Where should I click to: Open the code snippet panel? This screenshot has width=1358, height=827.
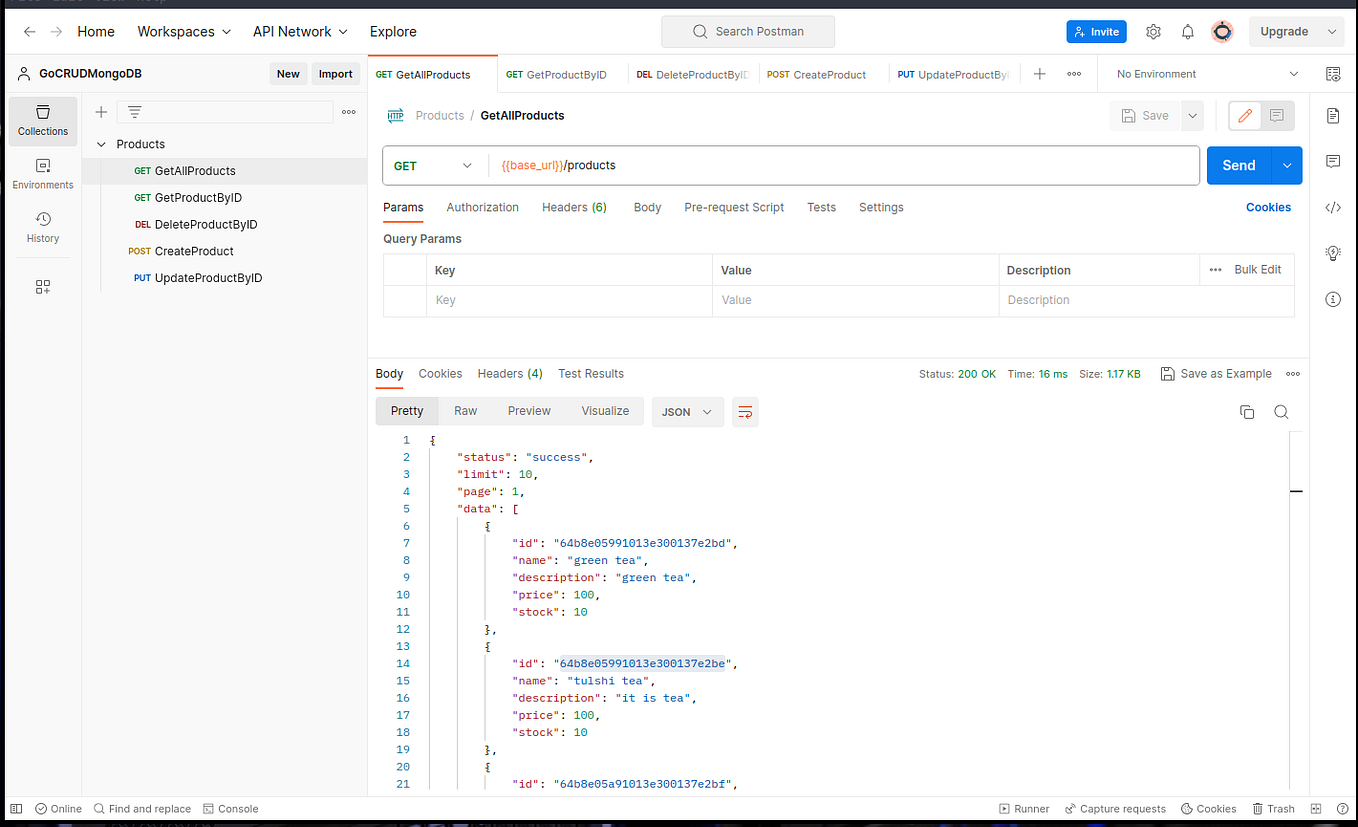coord(1333,207)
